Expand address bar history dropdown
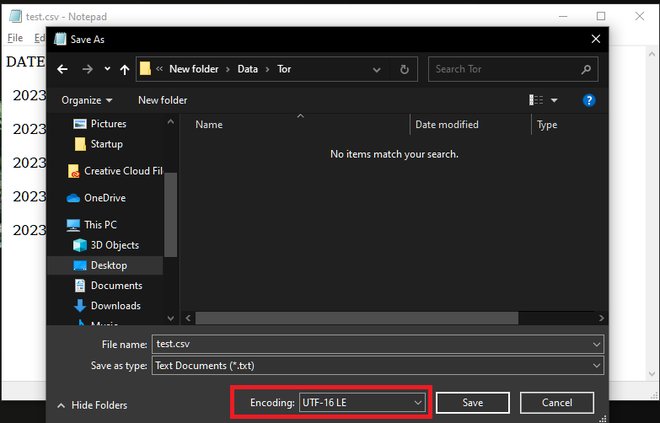 point(377,69)
